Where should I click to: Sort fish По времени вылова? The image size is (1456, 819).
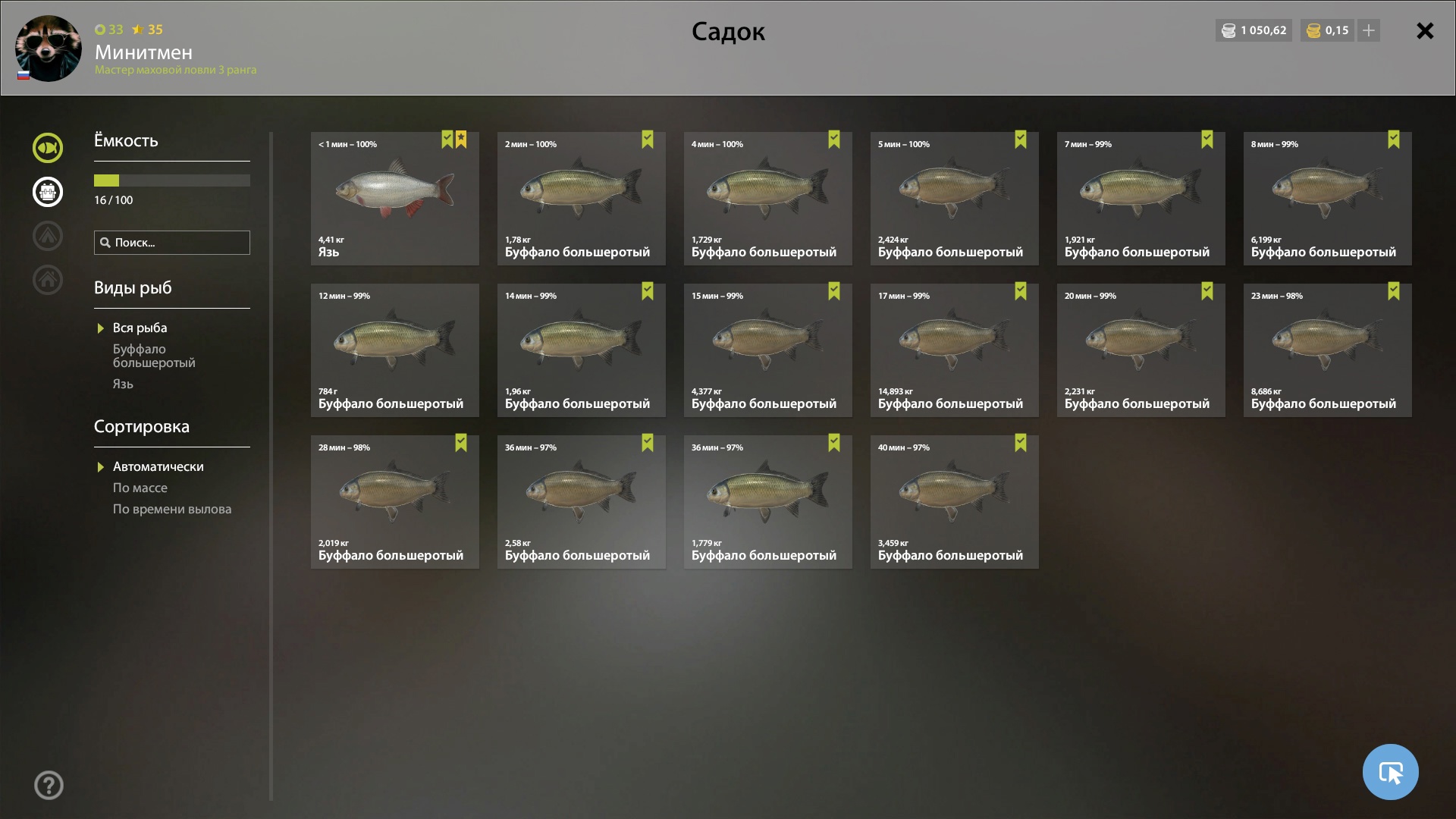pos(172,509)
